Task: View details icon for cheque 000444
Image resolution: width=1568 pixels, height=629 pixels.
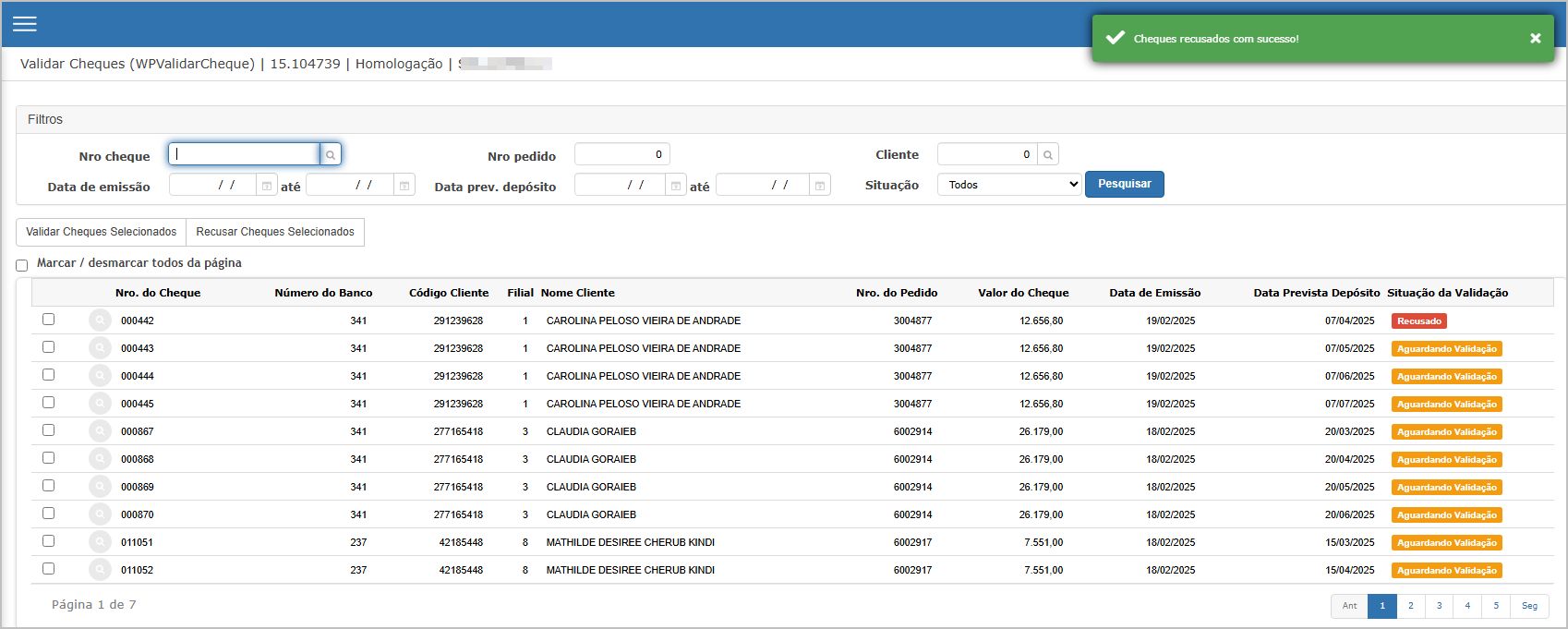Action: 100,376
